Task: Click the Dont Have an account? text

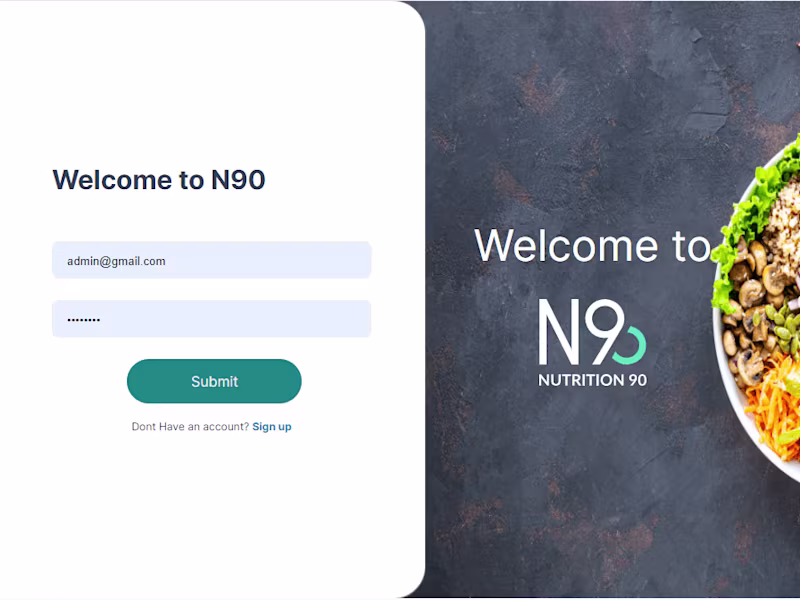Action: click(x=190, y=427)
